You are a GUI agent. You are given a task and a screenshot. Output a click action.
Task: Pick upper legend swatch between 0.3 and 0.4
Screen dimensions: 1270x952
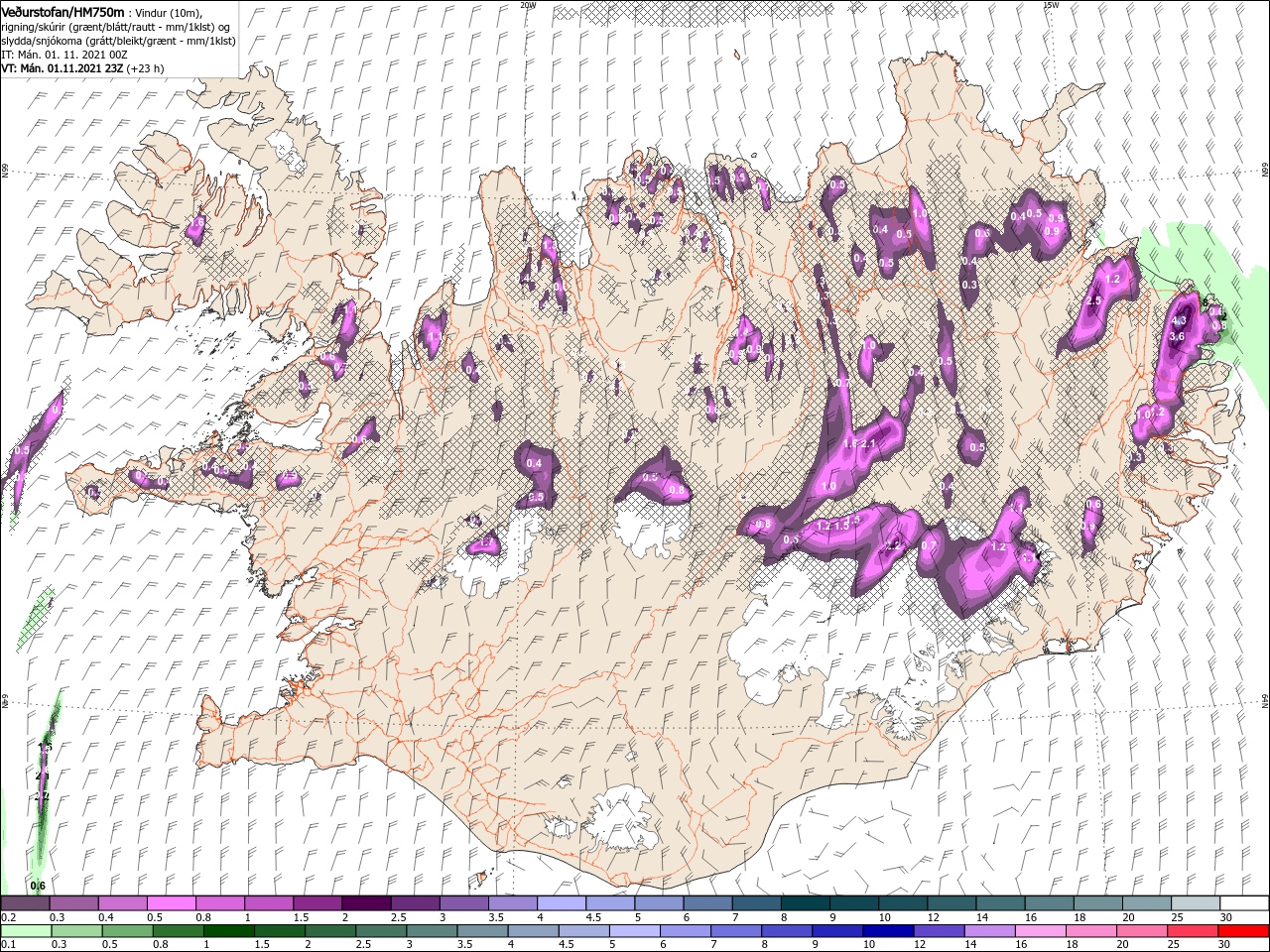click(x=75, y=903)
